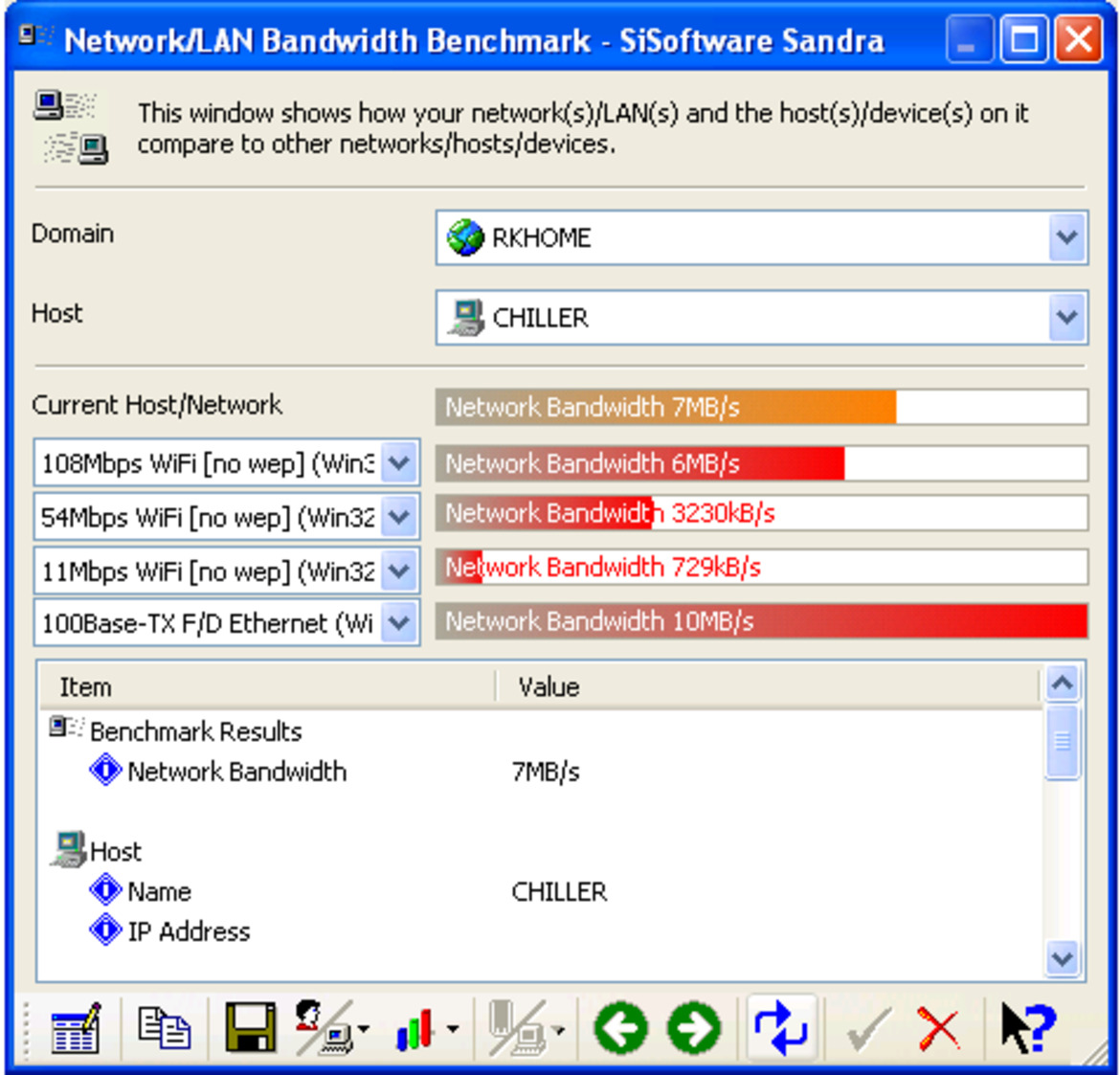Click the computer icon in the Host field

[x=466, y=317]
